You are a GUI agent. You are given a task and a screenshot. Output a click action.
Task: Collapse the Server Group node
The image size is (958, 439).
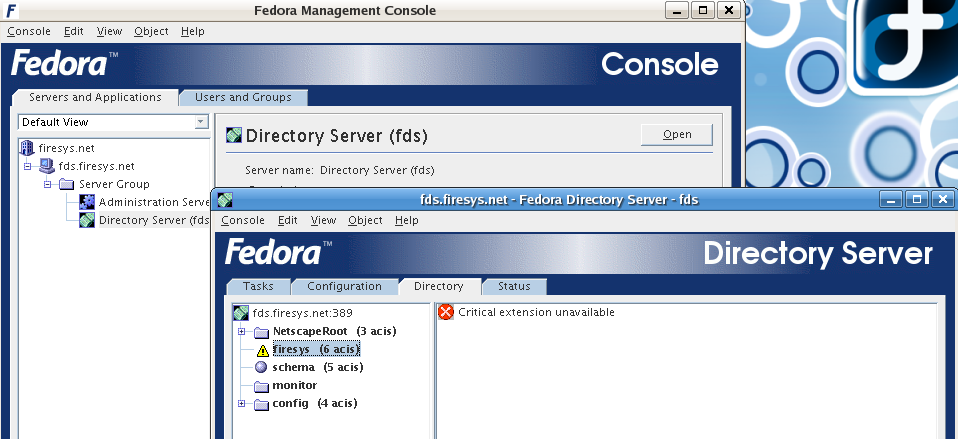pos(48,184)
